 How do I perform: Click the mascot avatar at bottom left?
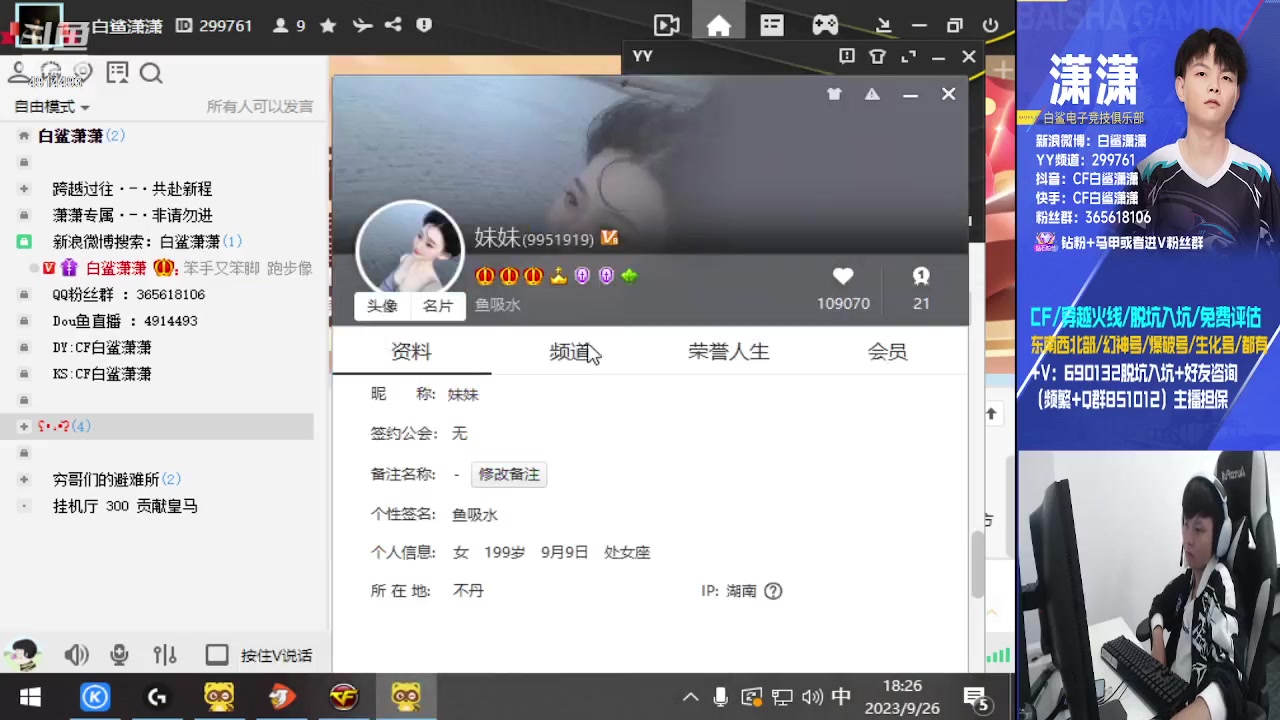23,655
